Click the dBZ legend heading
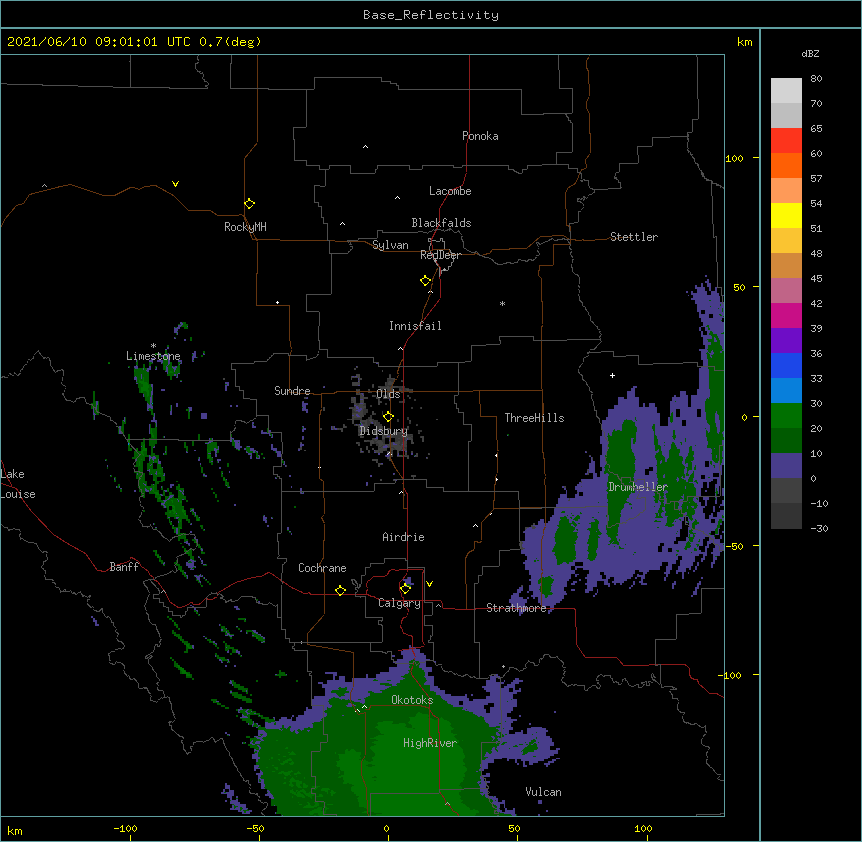 810,54
